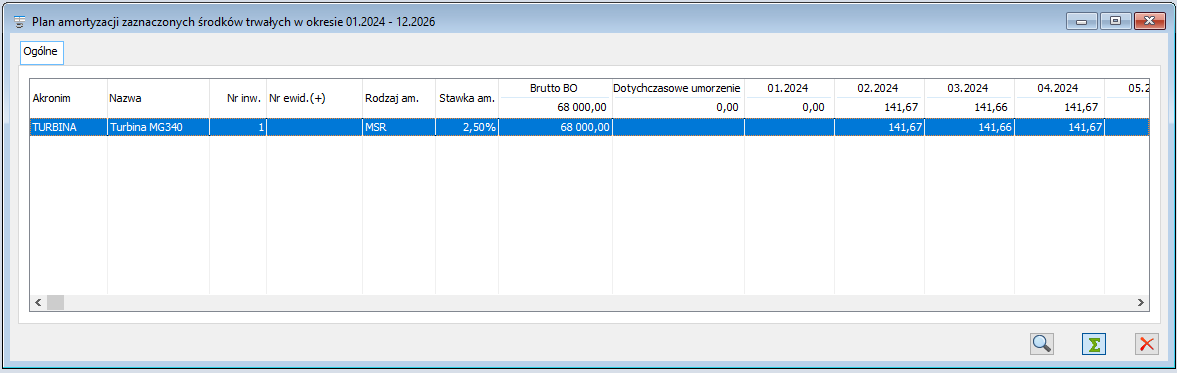
Task: Click the 03.2024 column header
Action: [969, 89]
